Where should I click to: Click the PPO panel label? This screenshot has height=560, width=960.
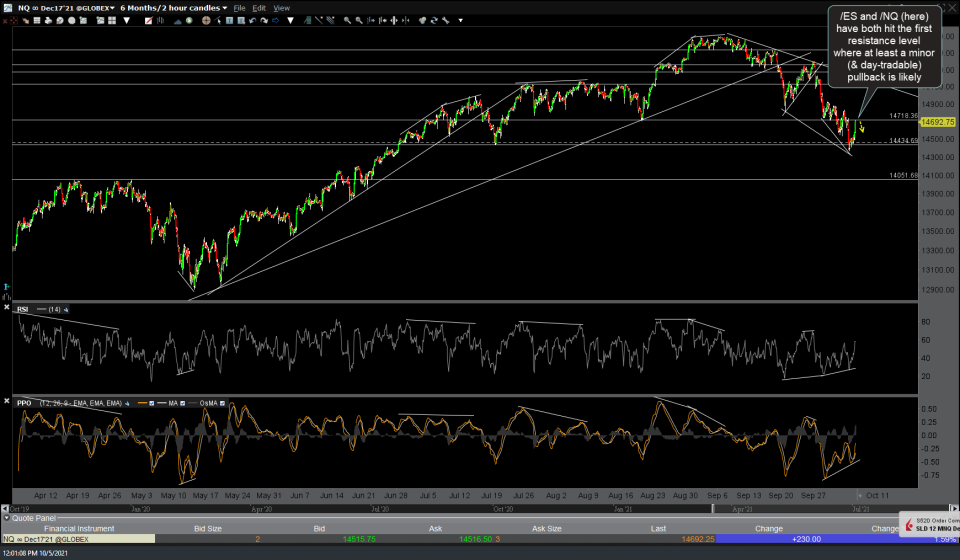pyautogui.click(x=24, y=403)
